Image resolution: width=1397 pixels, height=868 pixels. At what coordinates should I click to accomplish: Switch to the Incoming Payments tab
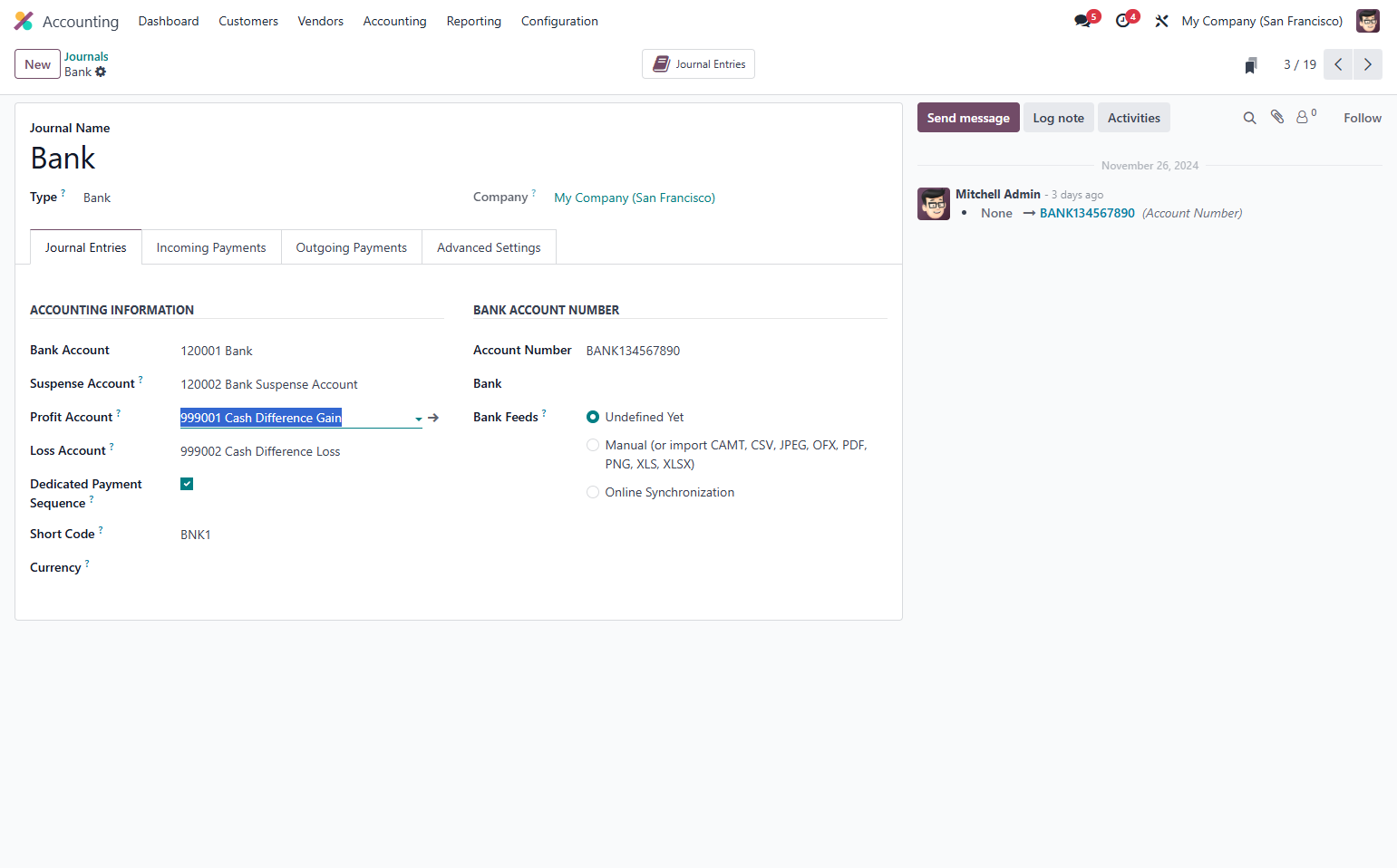tap(211, 247)
